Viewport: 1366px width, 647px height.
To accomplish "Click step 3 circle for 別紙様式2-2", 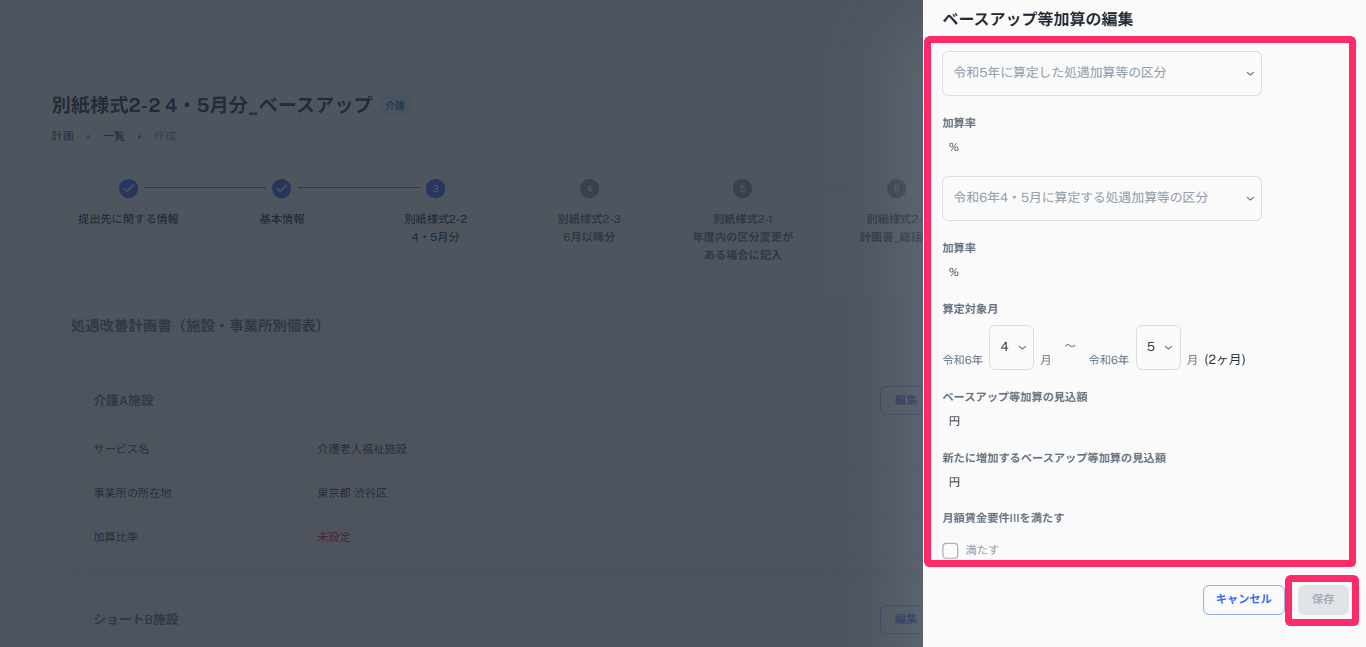I will click(435, 188).
